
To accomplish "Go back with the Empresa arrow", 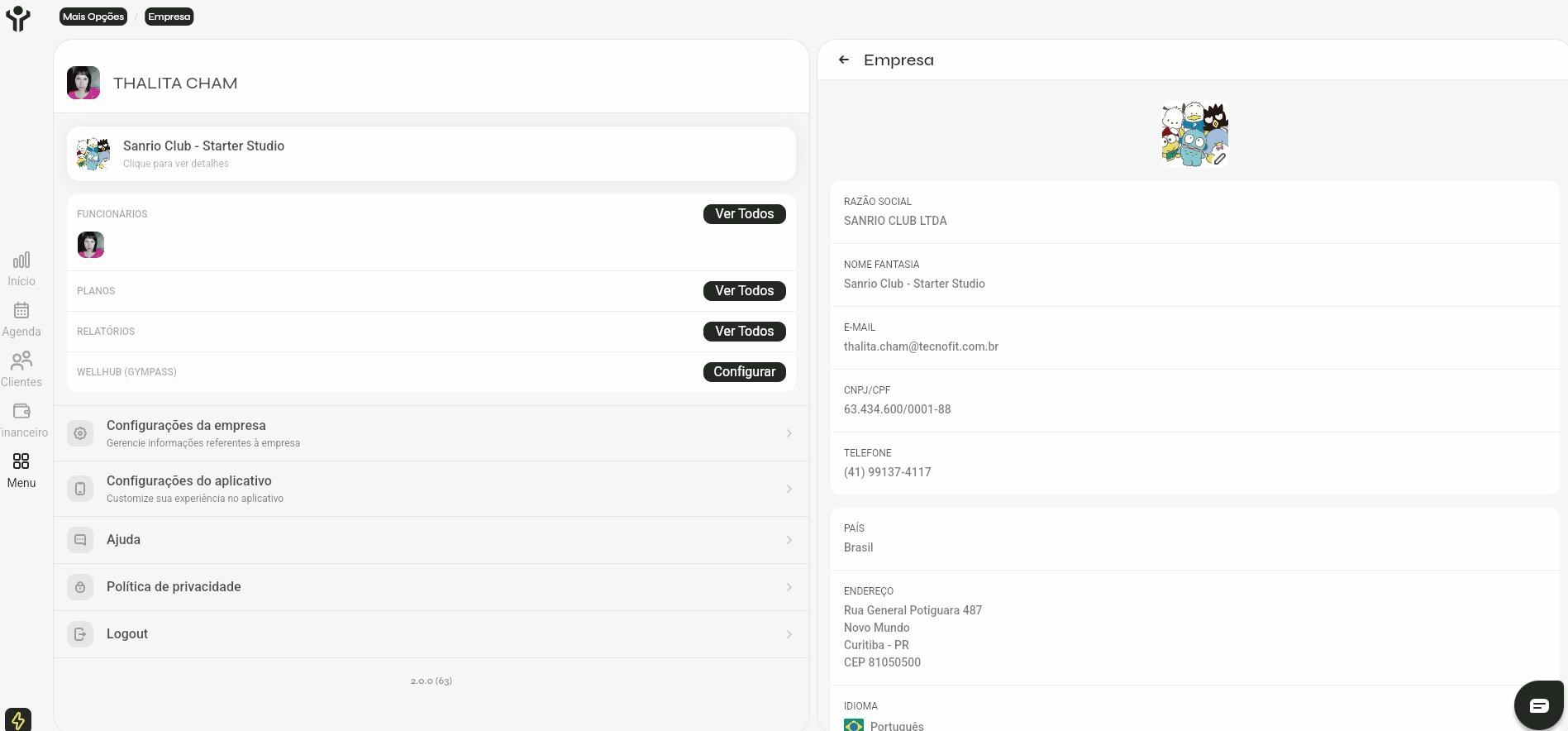I will pyautogui.click(x=844, y=60).
